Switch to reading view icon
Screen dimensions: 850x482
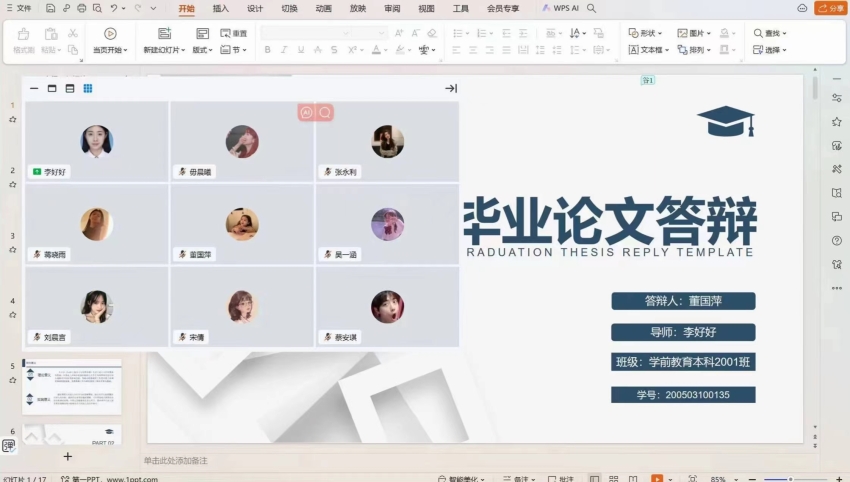(x=633, y=479)
